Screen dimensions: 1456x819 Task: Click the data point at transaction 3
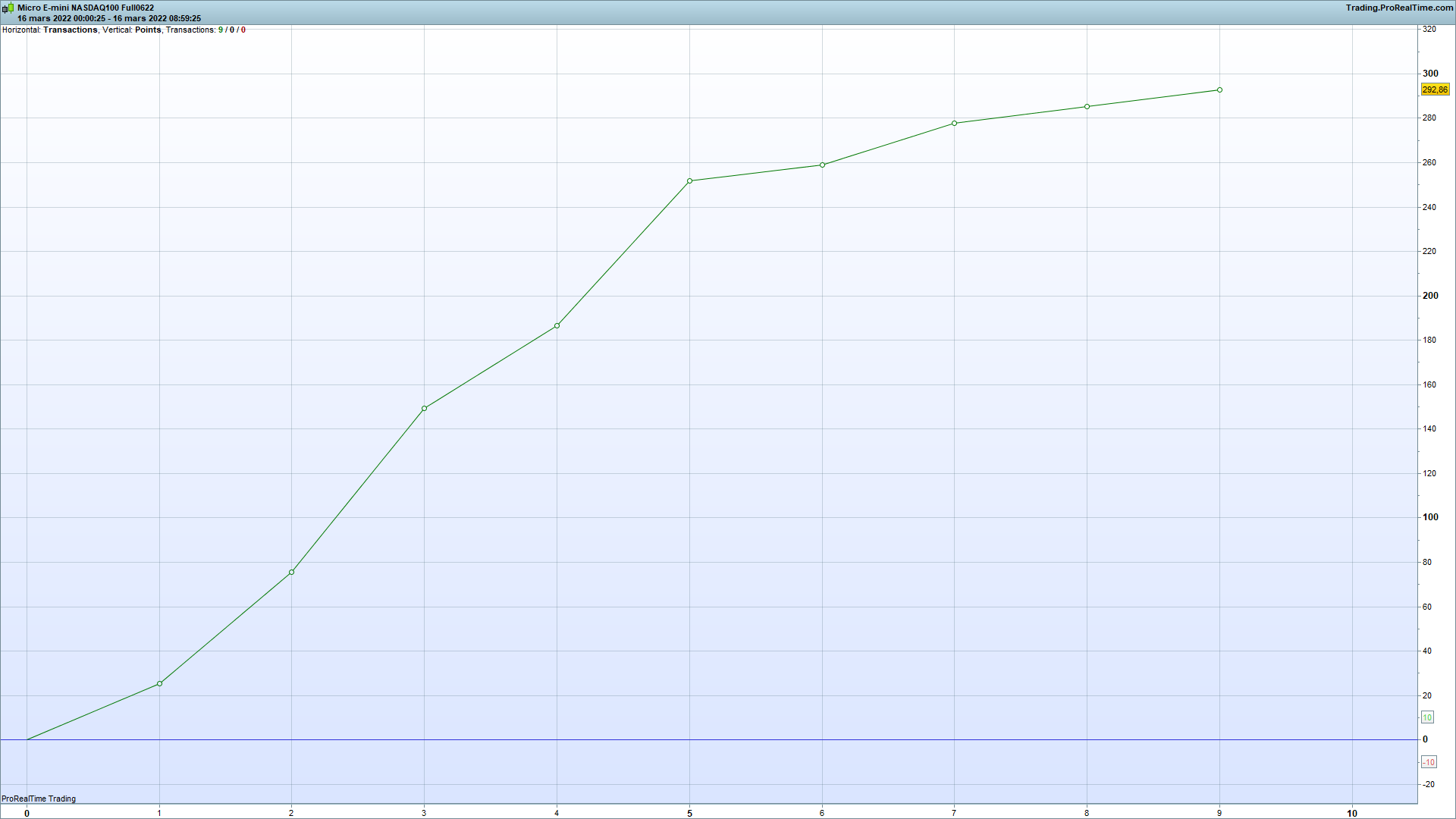click(x=424, y=409)
